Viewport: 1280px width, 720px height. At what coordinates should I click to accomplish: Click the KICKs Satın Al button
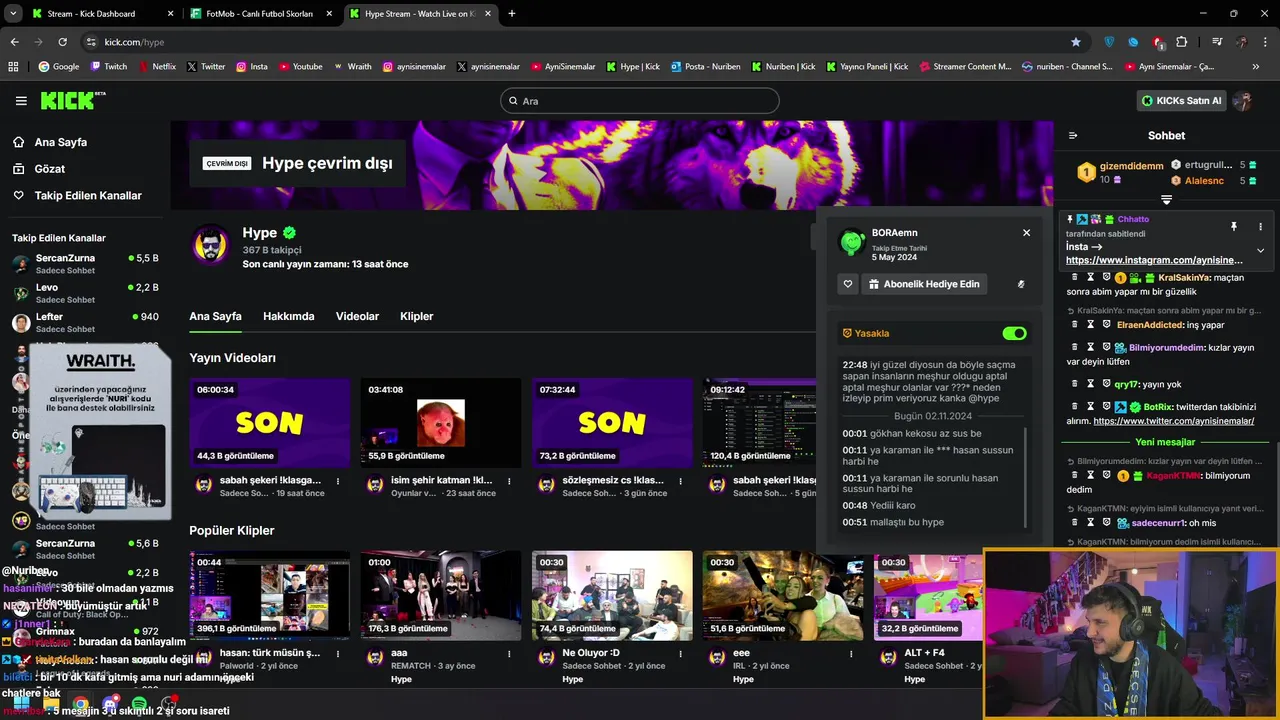pos(1183,101)
